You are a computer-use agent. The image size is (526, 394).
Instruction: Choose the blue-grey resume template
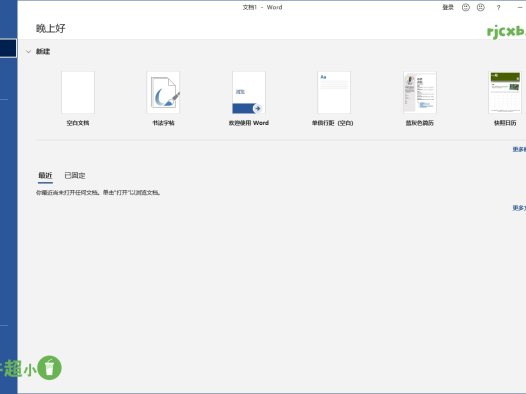(420, 93)
